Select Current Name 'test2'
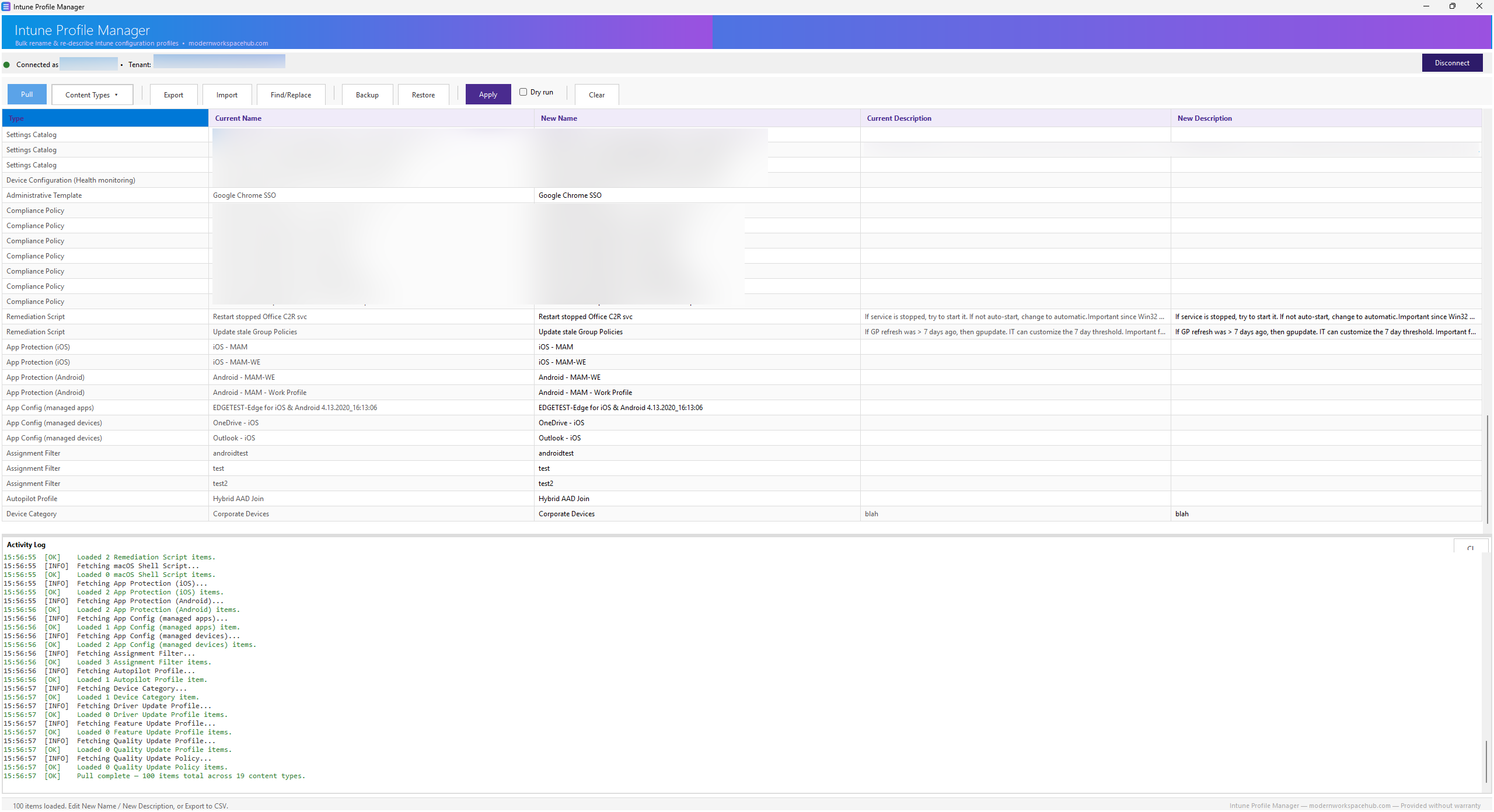 pos(371,484)
